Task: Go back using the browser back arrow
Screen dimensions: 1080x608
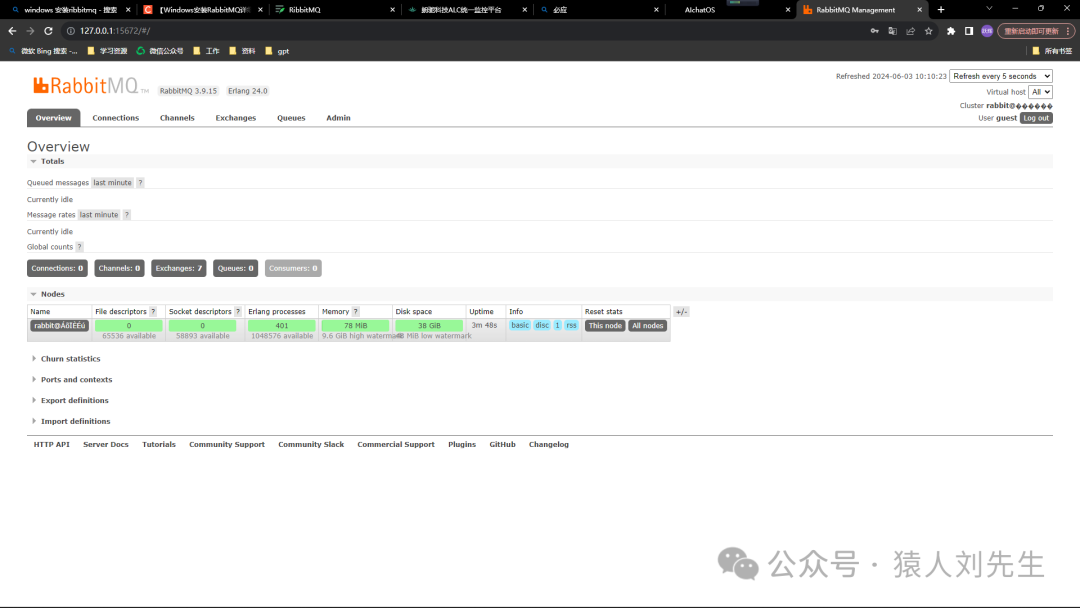Action: coord(12,31)
